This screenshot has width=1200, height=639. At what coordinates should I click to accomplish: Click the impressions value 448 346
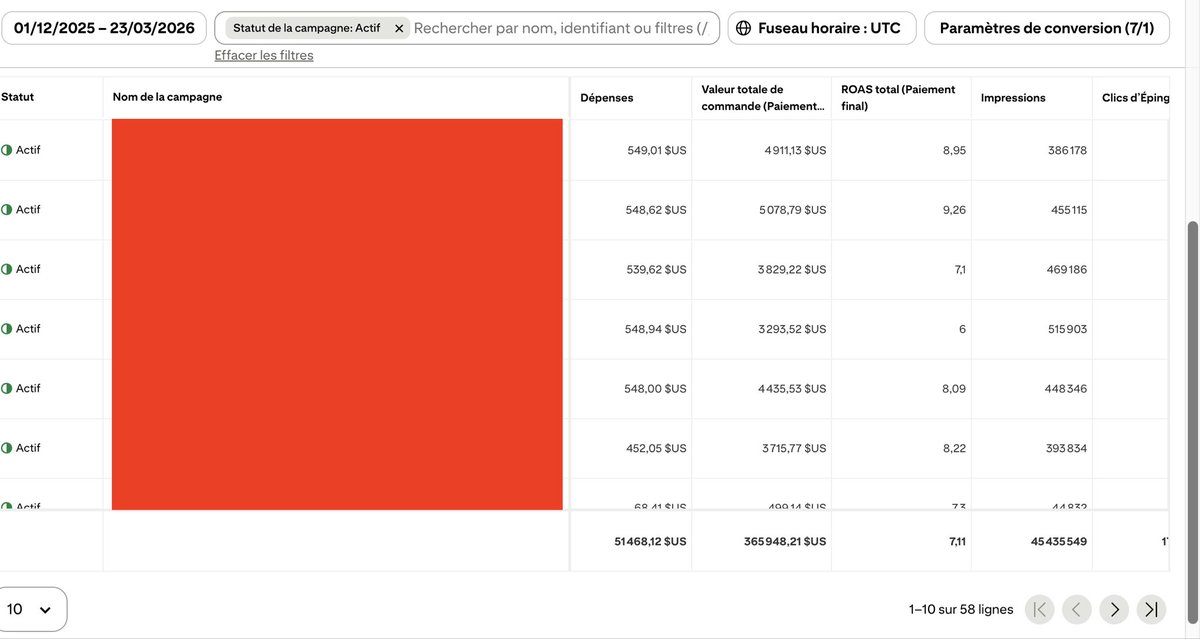(x=1066, y=388)
